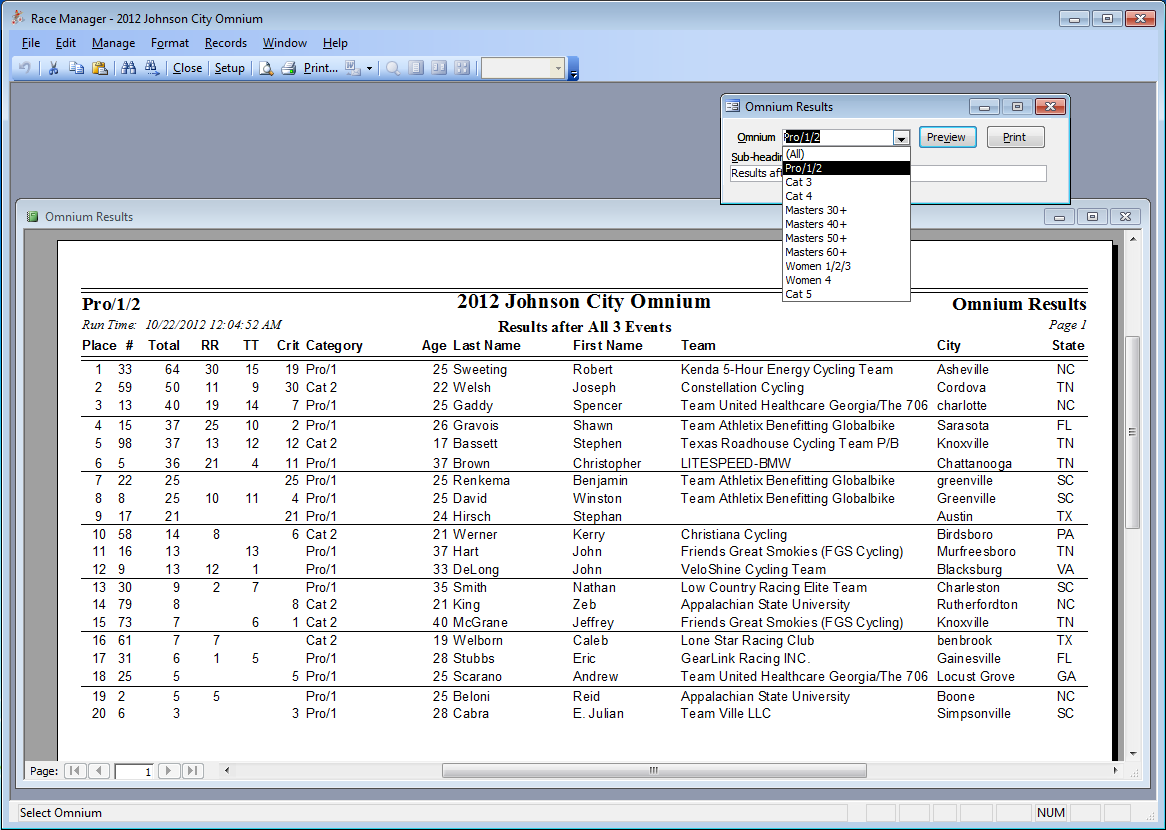The width and height of the screenshot is (1166, 830).
Task: Click the Cut scissors icon
Action: tap(53, 68)
